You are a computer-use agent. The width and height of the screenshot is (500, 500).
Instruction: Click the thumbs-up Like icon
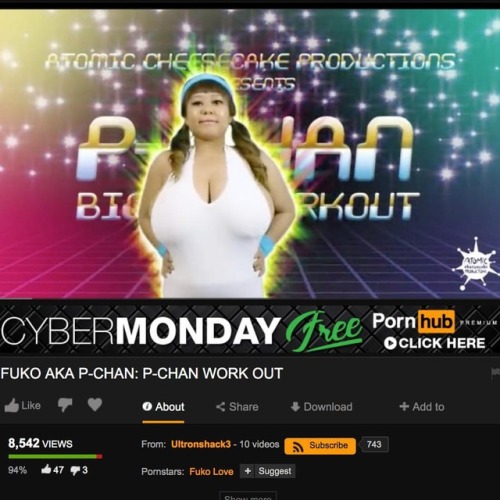tap(11, 405)
